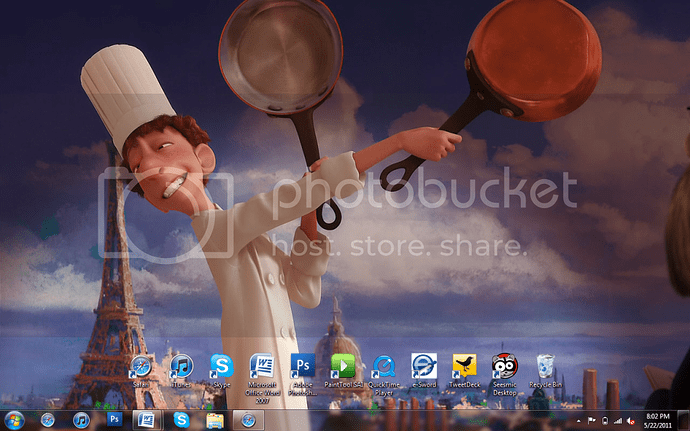Image resolution: width=690 pixels, height=431 pixels.
Task: Select the QuickTime Player desktop icon
Action: click(x=383, y=366)
